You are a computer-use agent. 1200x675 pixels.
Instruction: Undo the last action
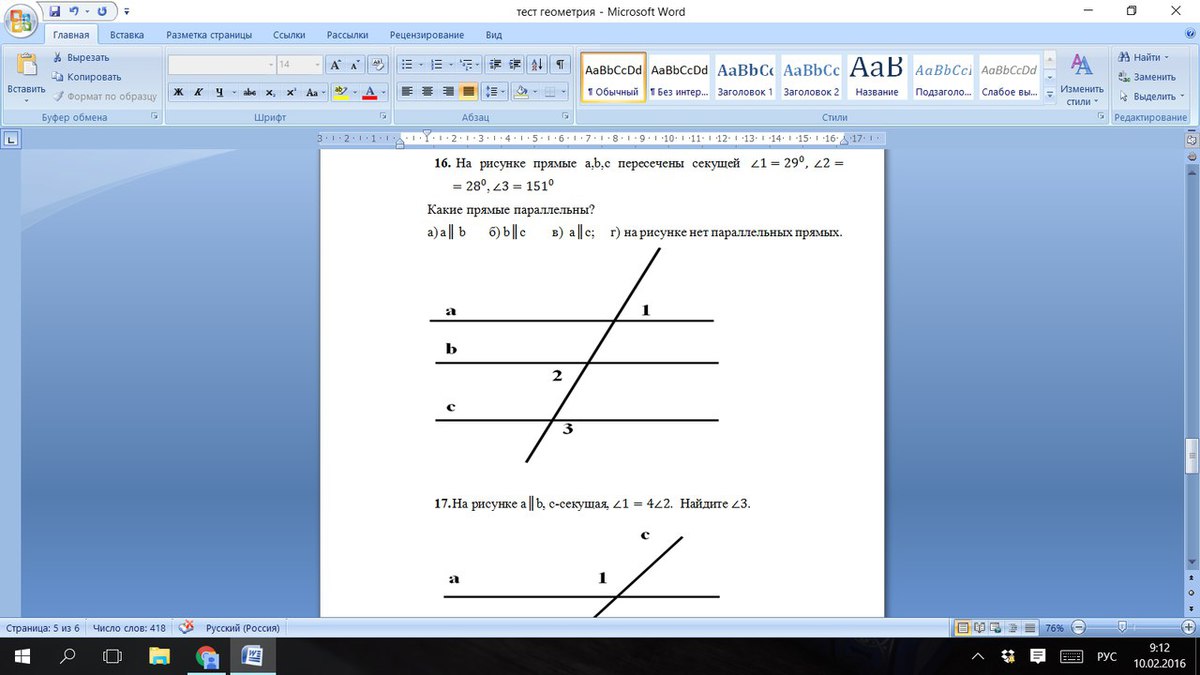[73, 10]
